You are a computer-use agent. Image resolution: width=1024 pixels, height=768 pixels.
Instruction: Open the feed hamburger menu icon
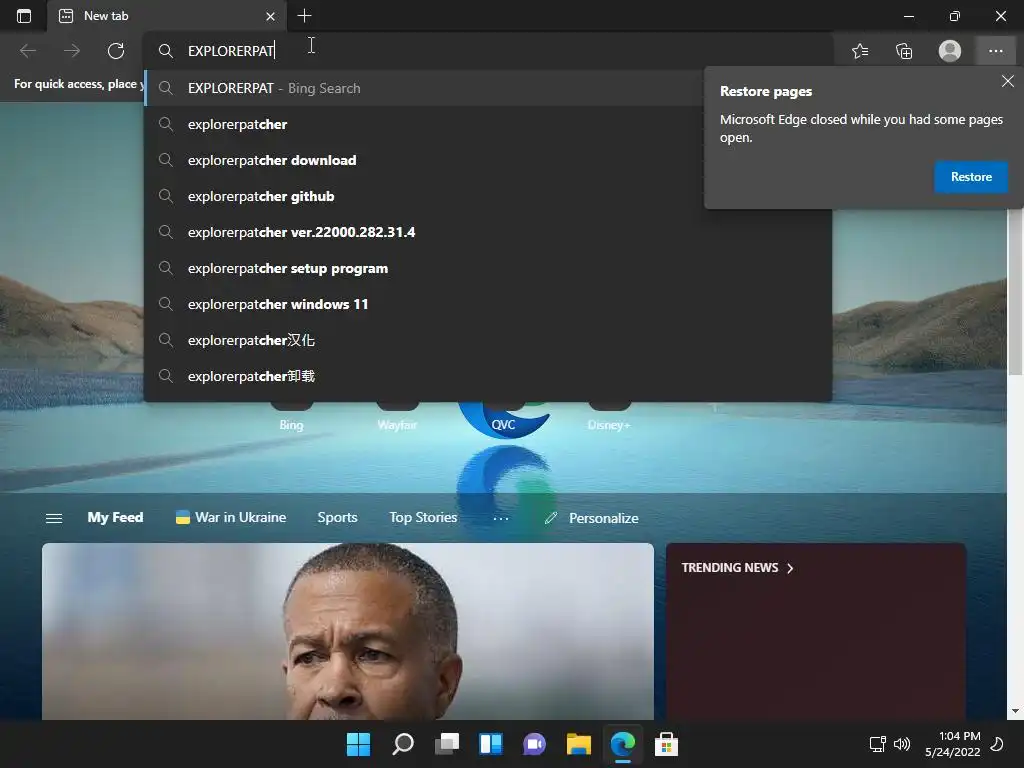click(54, 518)
